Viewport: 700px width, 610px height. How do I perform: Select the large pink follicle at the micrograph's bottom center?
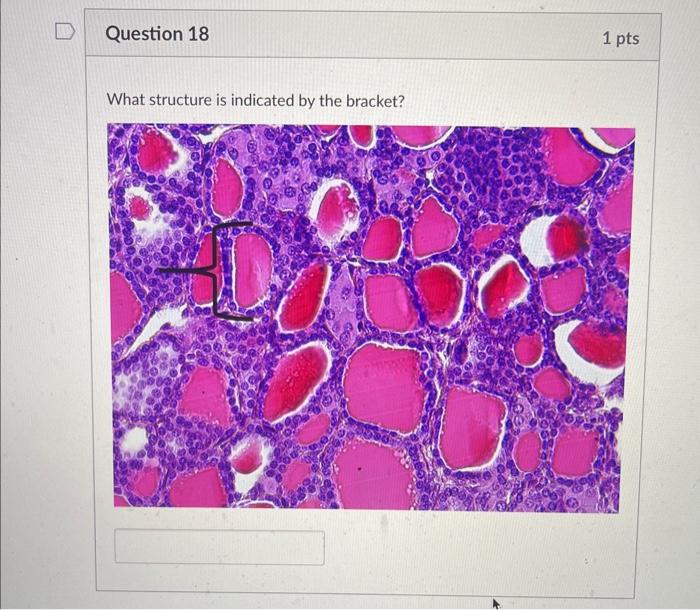tap(373, 473)
